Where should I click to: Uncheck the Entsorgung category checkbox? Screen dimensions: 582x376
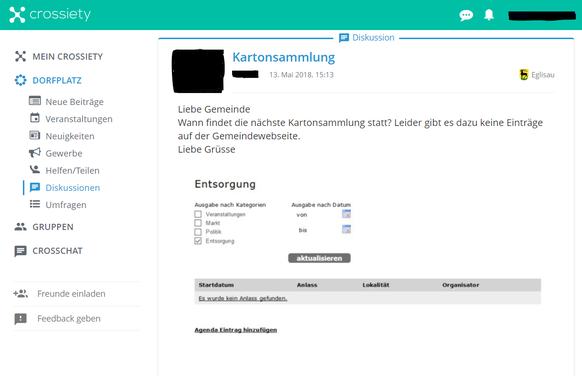(198, 241)
